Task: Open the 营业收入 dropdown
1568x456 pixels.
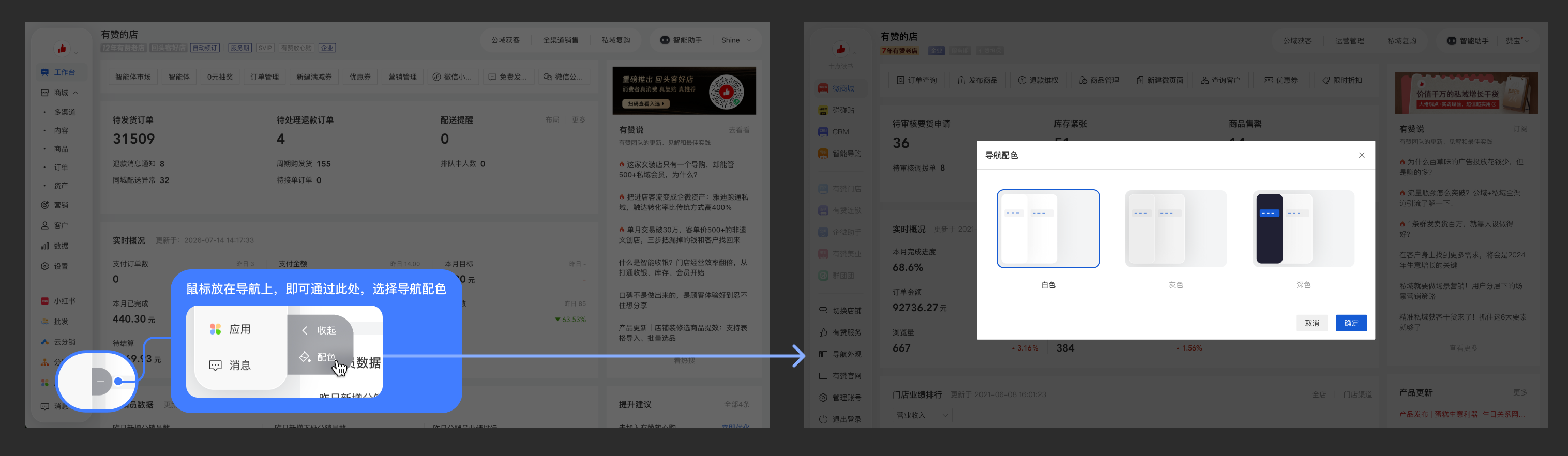Action: tap(922, 415)
